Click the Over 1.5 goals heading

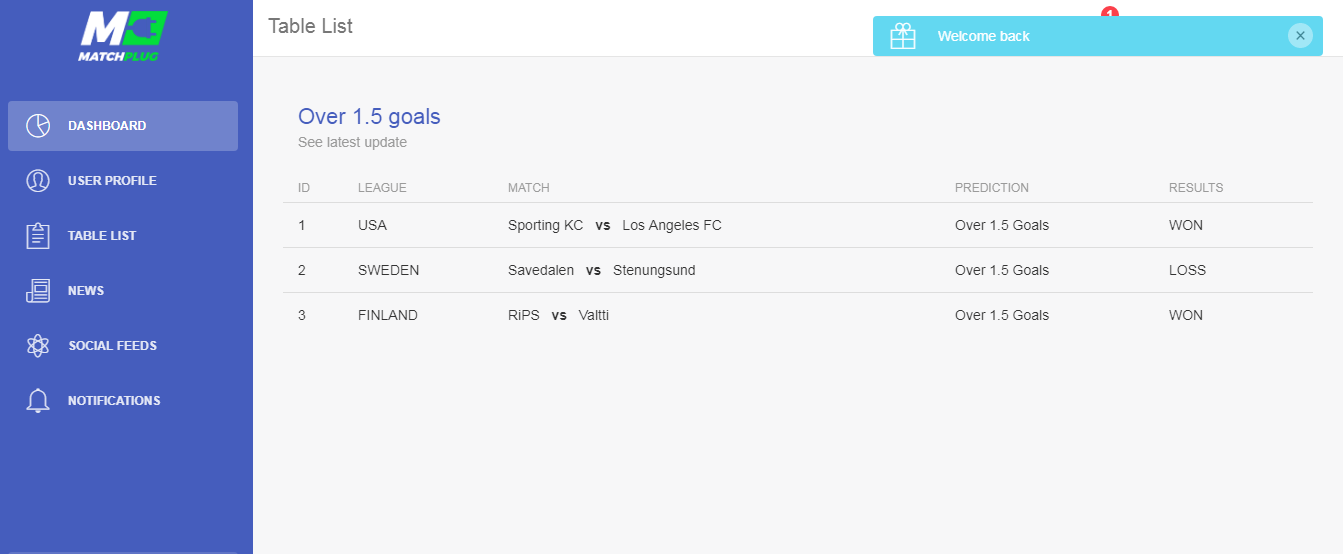click(369, 116)
